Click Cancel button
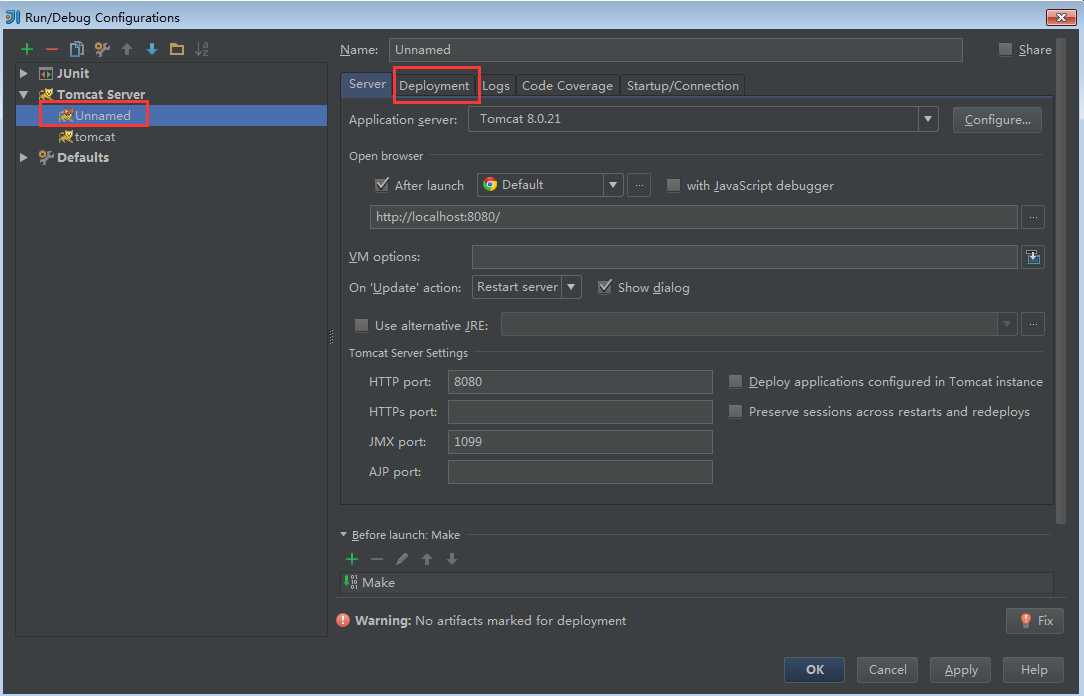Viewport: 1084px width, 696px height. [x=888, y=670]
